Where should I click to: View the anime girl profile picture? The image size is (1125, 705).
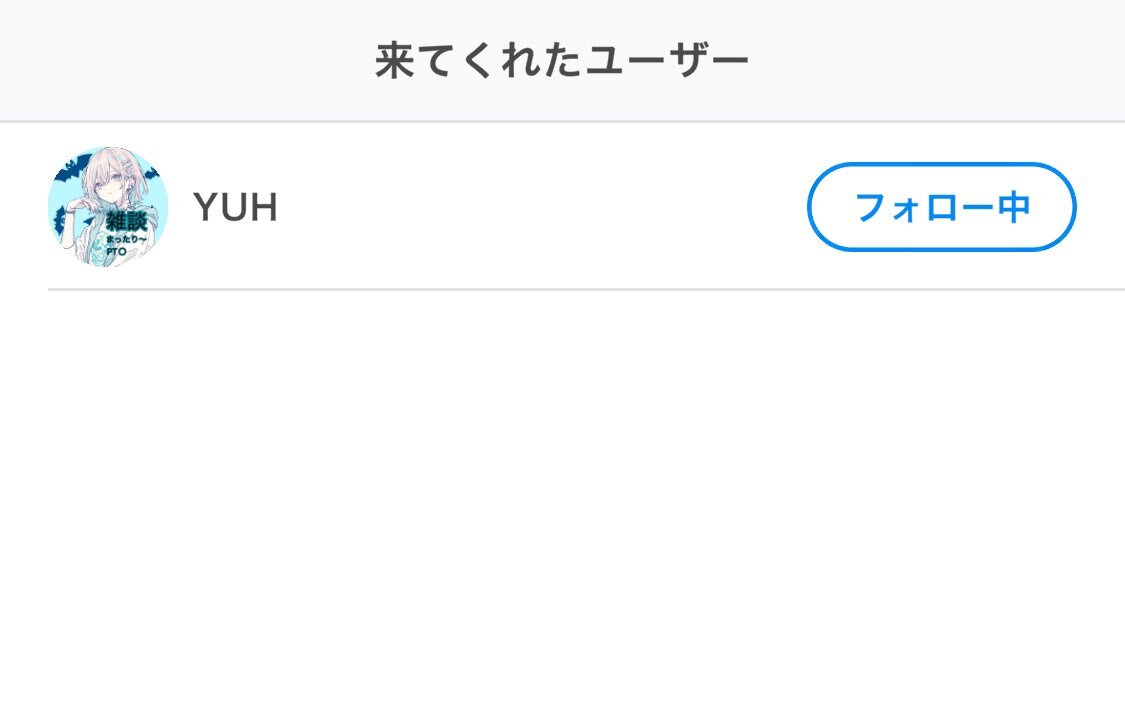tap(107, 207)
